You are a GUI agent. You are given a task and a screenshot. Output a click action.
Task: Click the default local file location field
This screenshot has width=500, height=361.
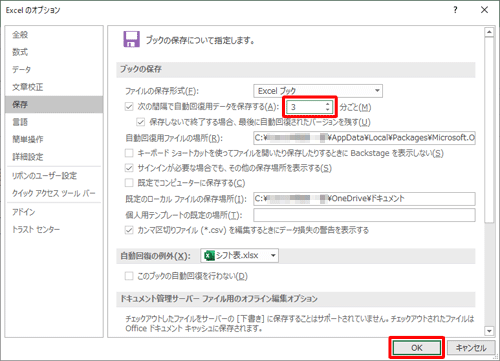(364, 199)
